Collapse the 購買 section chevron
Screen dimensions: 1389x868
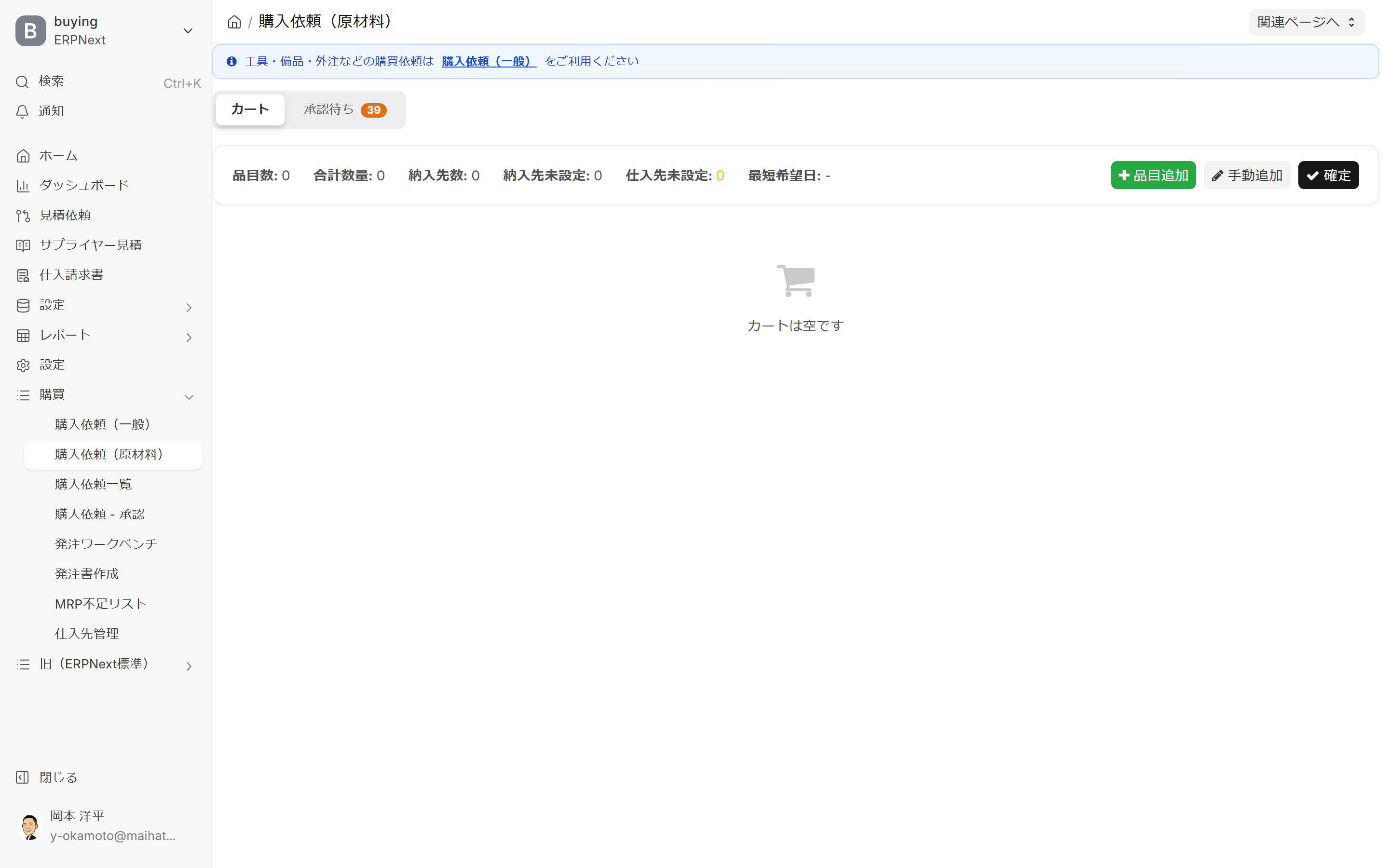[x=188, y=397]
